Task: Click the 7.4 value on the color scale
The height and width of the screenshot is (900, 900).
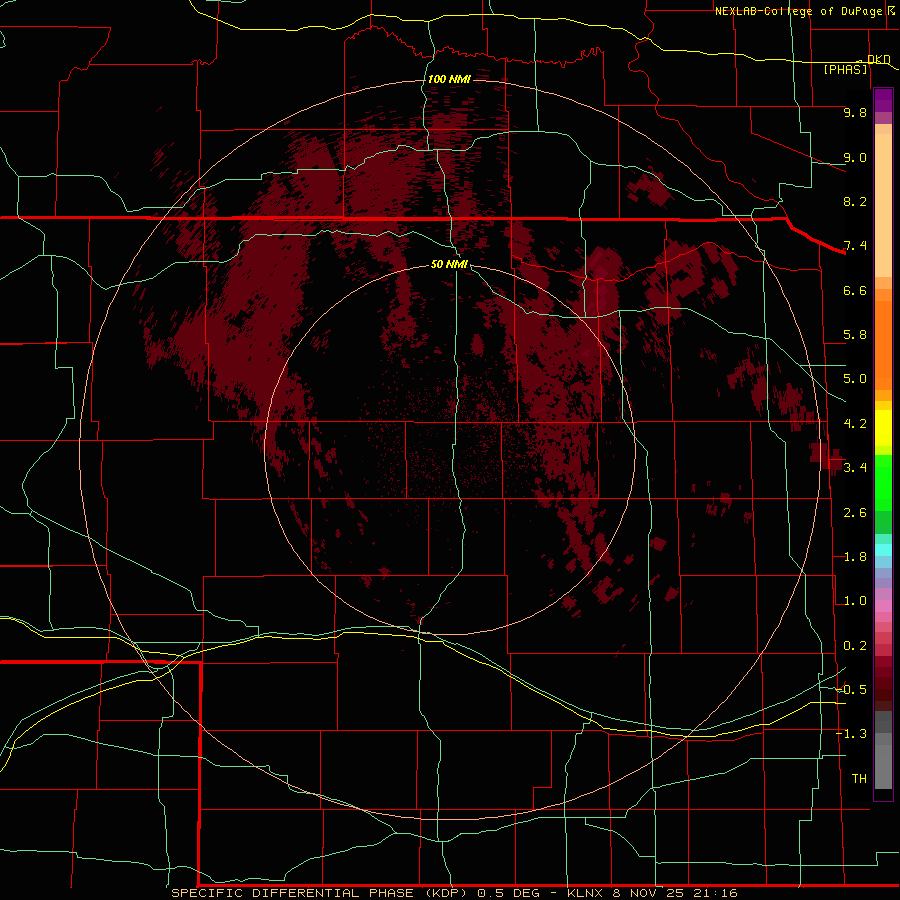Action: 855,246
